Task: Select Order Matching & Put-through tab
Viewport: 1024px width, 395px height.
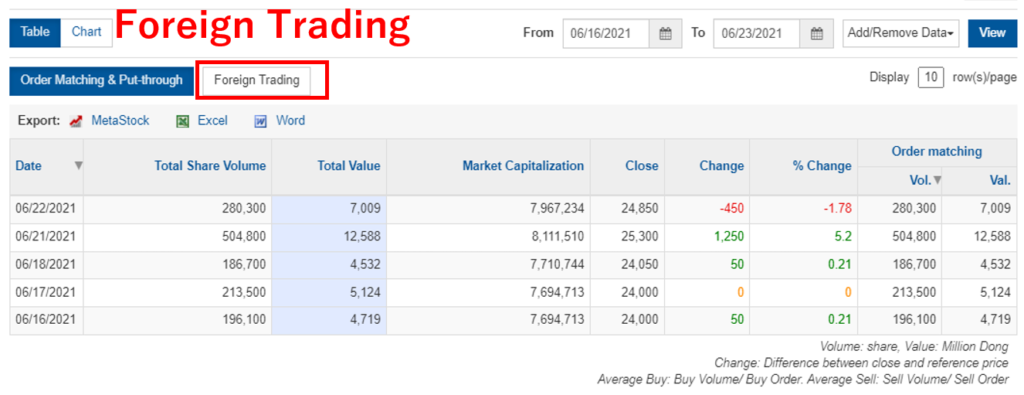Action: 101,80
